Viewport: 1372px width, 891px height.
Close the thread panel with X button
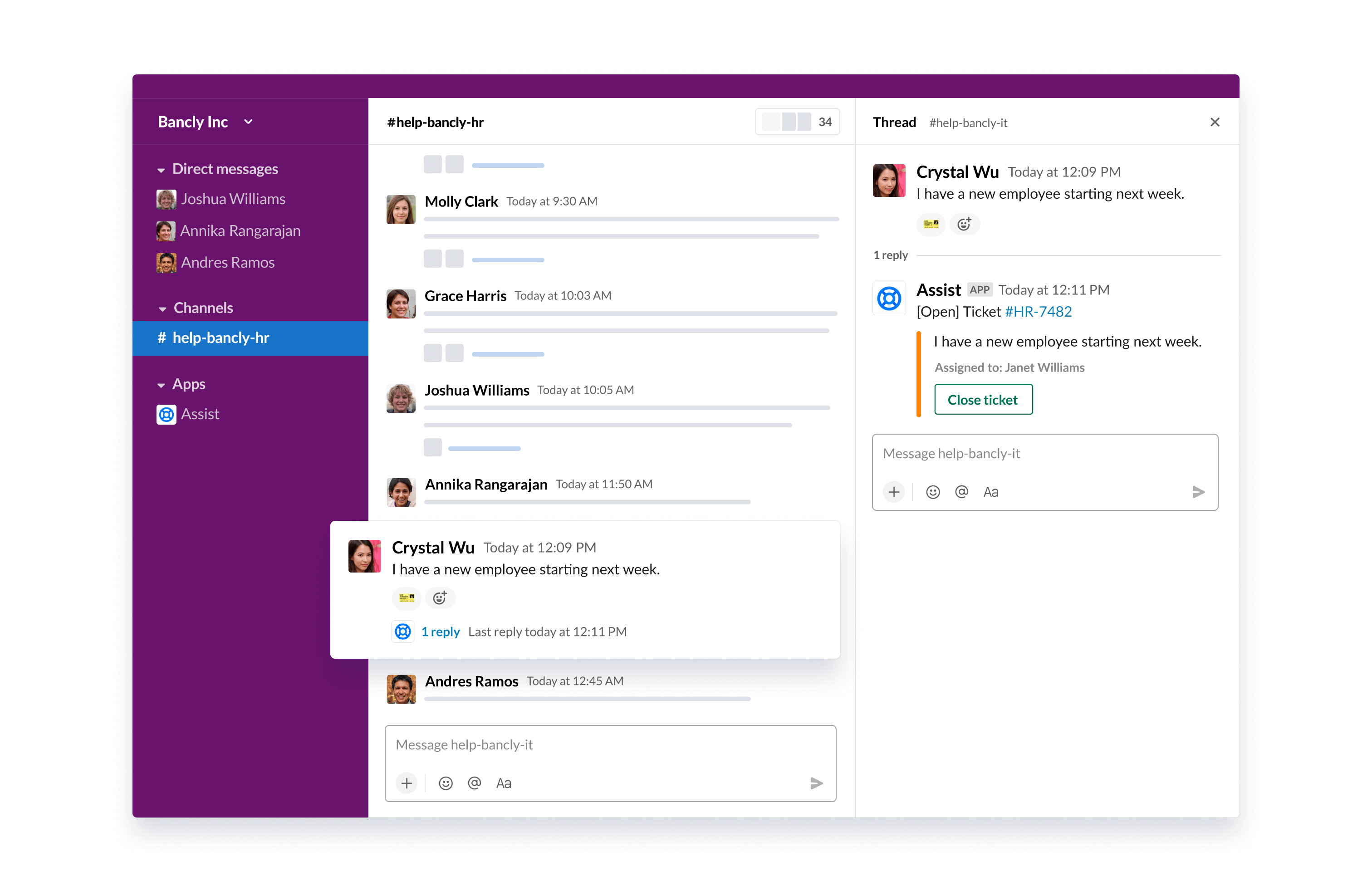point(1215,122)
